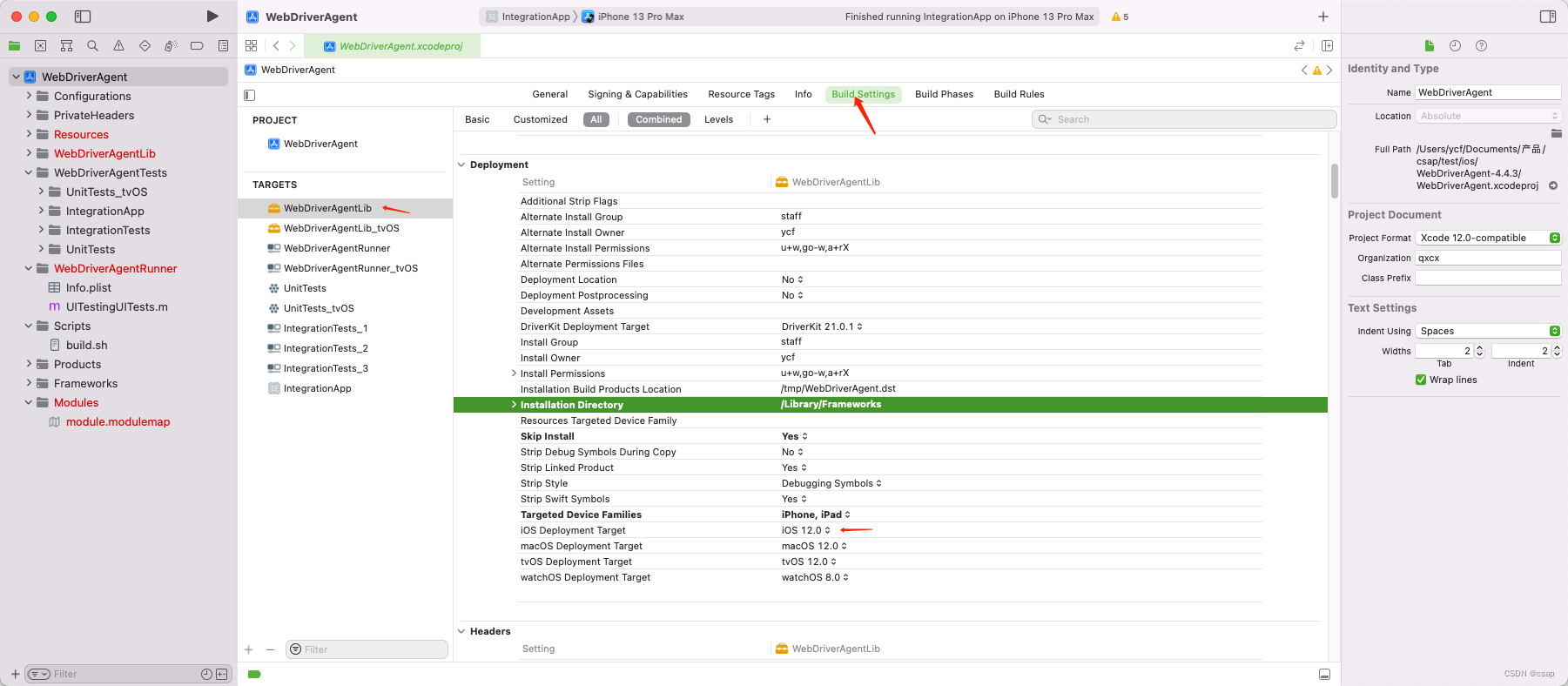
Task: Open the Symbol navigator
Action: [66, 45]
